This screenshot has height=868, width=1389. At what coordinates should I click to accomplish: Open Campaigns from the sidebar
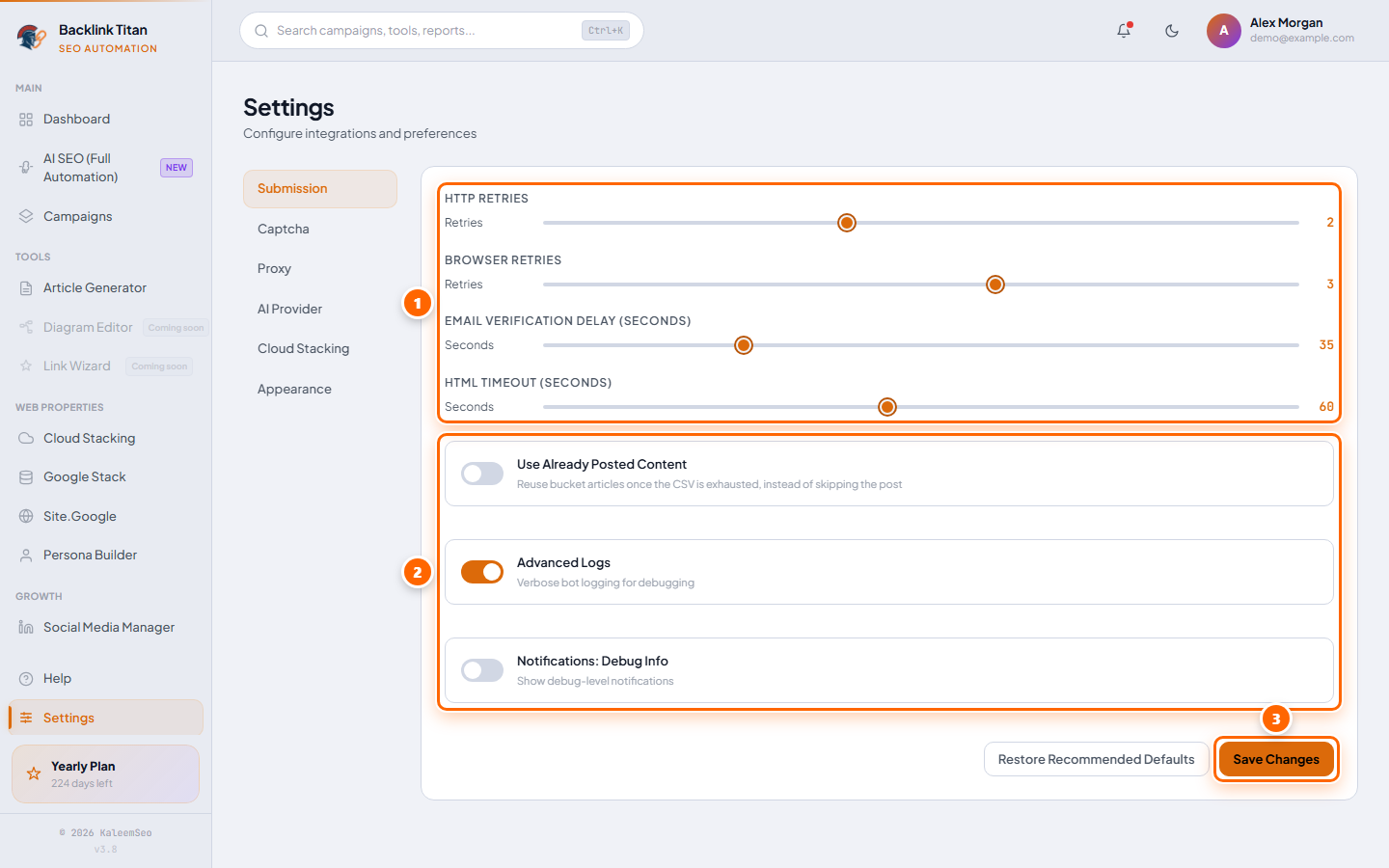point(106,217)
